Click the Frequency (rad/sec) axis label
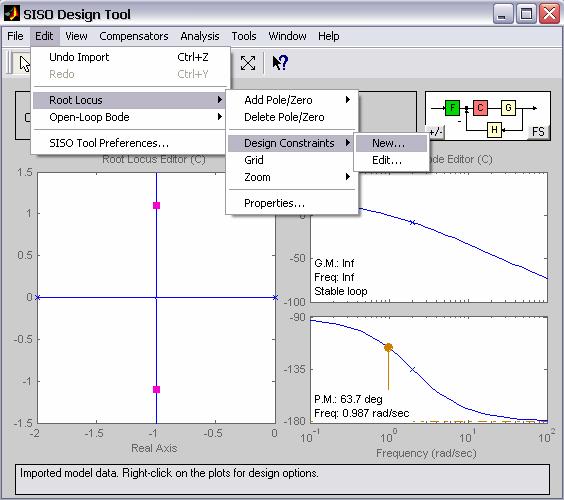The width and height of the screenshot is (564, 500). (426, 453)
